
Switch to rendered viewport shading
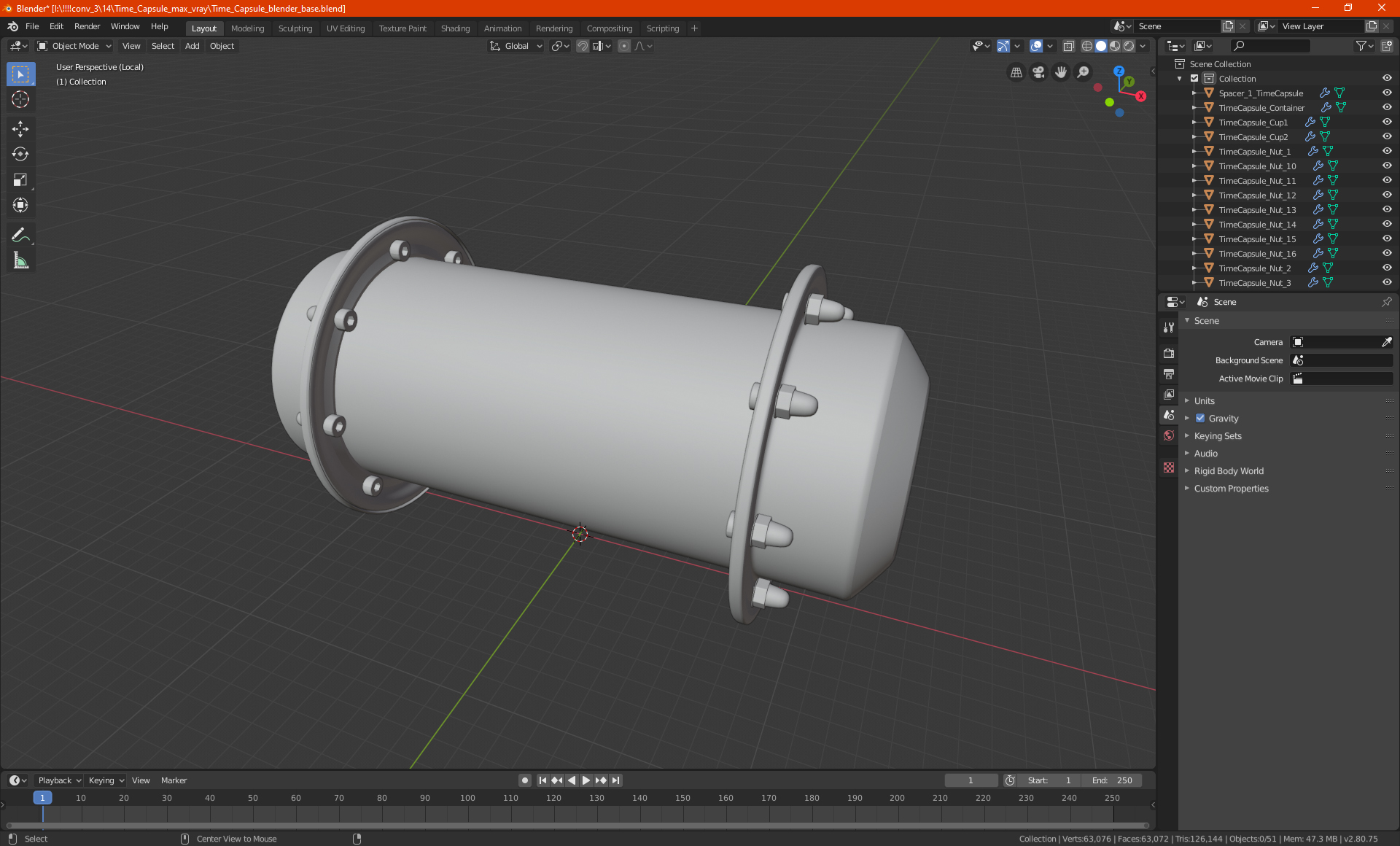point(1129,46)
